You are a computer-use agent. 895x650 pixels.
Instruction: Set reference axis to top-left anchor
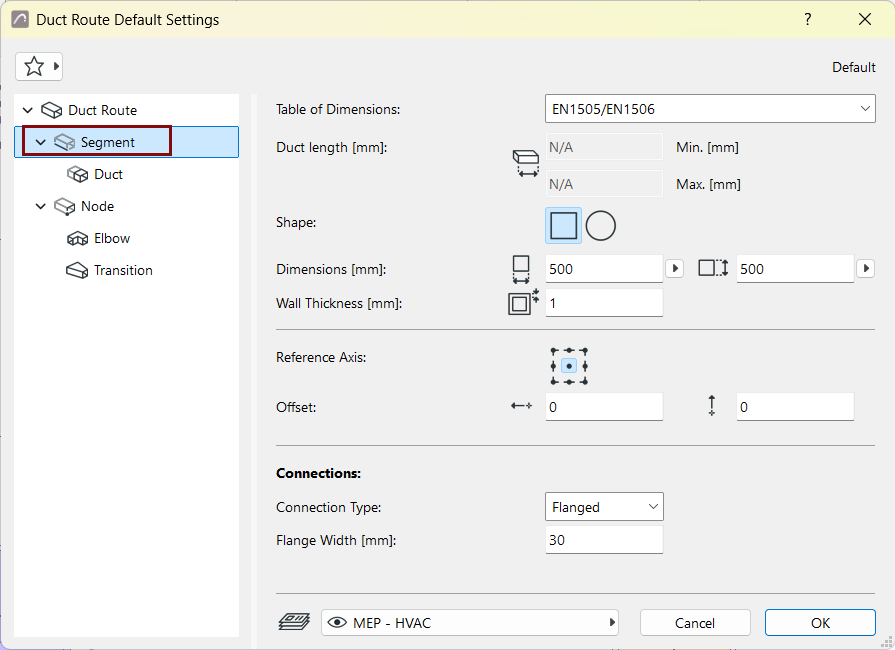554,350
